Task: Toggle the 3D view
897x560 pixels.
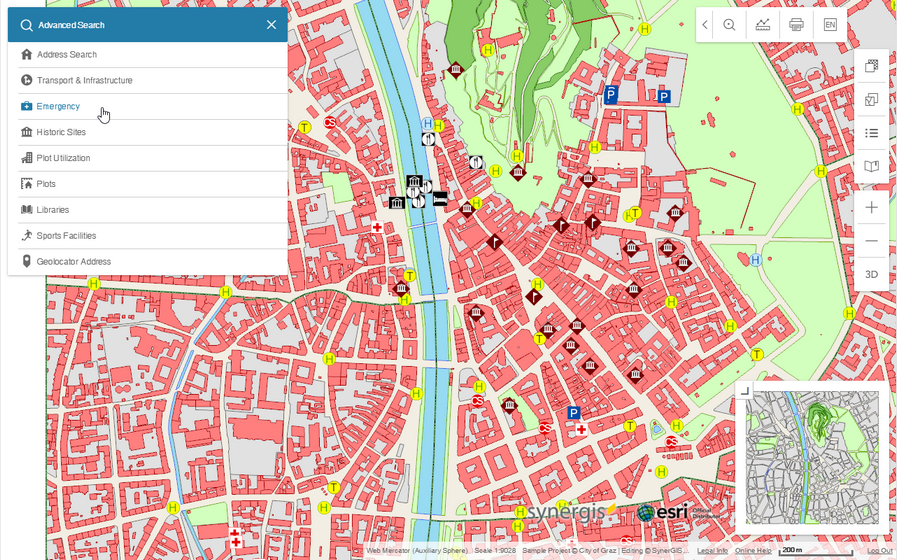Action: point(871,275)
